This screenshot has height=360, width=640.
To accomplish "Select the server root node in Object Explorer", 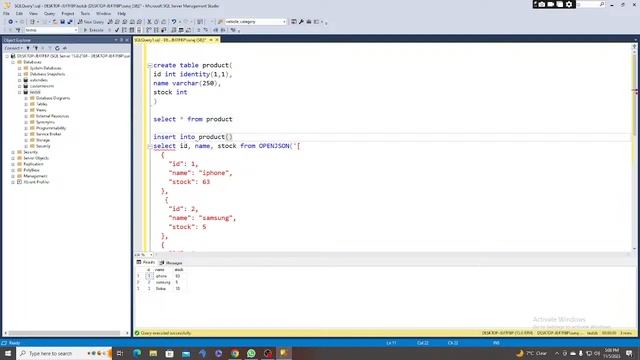I will coord(73,56).
